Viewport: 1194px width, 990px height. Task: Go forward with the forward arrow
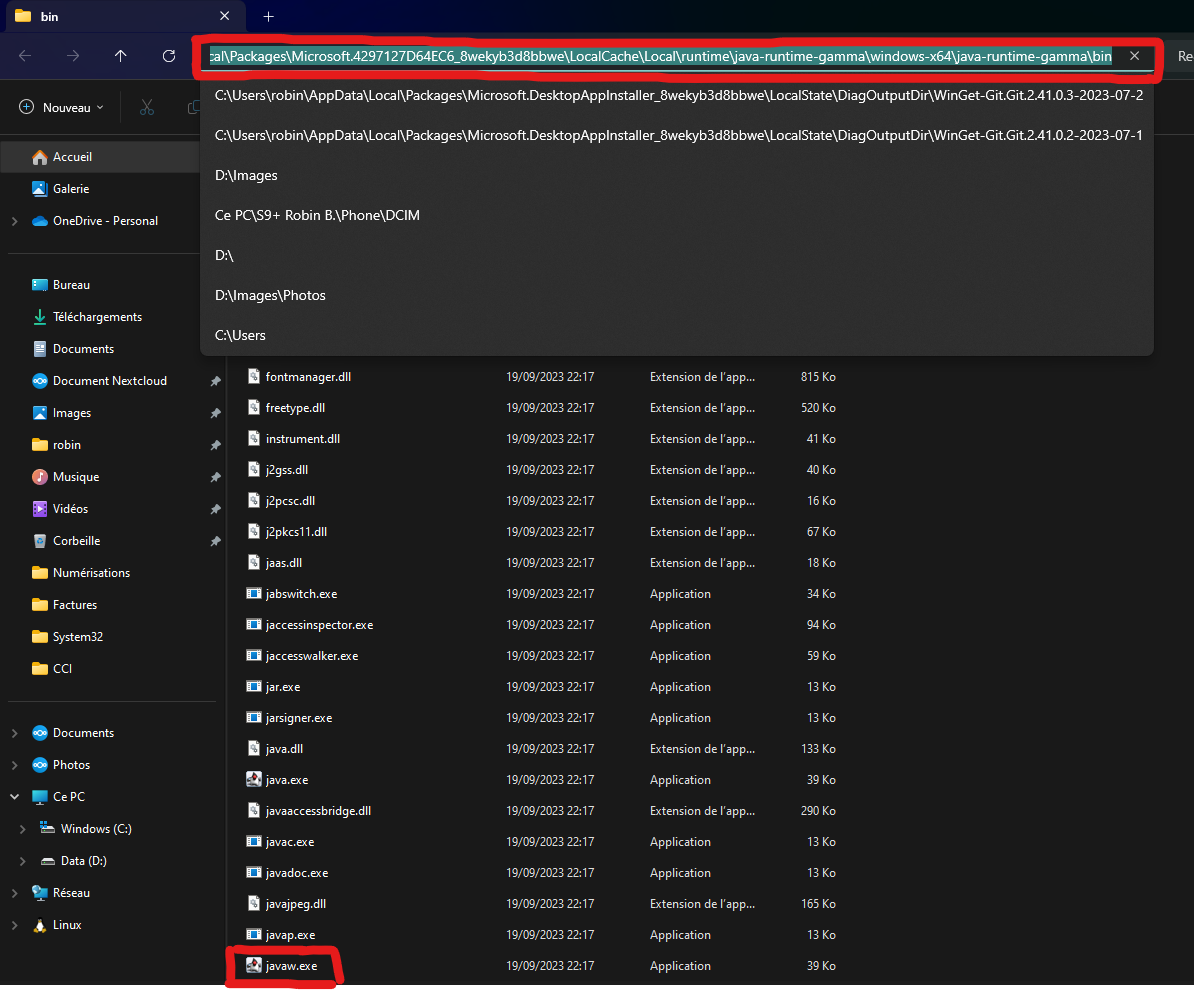pyautogui.click(x=73, y=56)
